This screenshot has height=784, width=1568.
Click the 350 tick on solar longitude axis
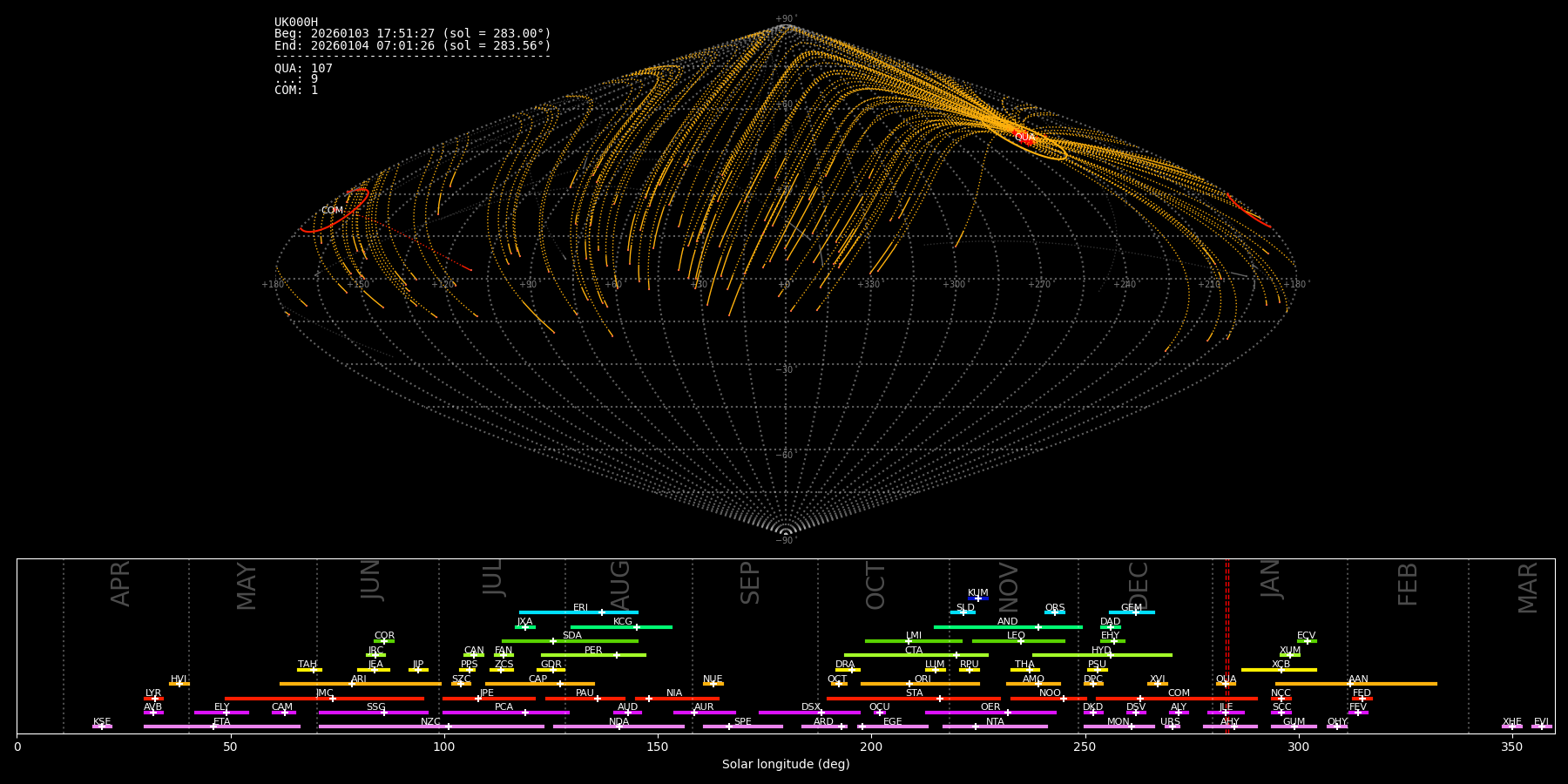coord(1511,747)
